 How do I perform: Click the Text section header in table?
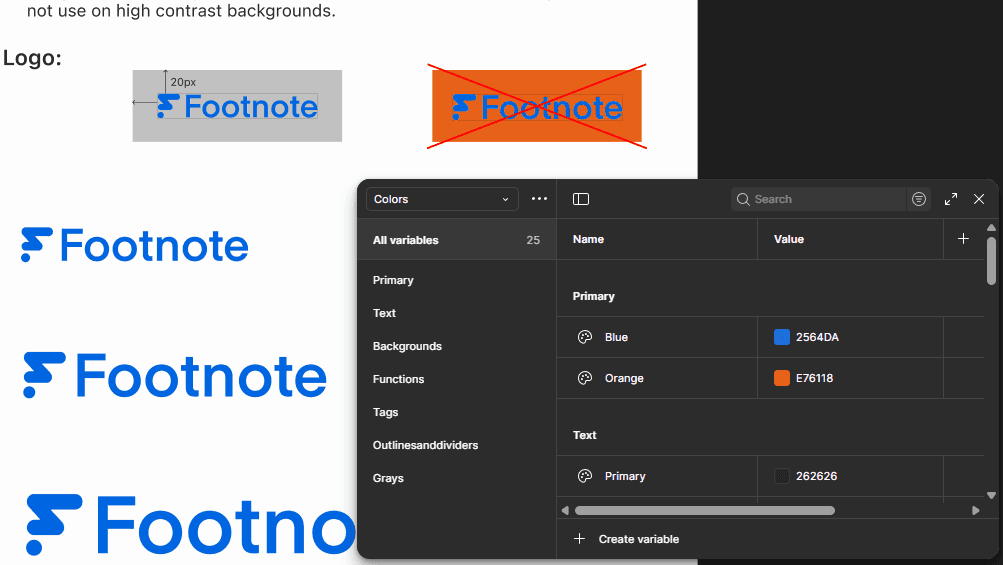585,435
